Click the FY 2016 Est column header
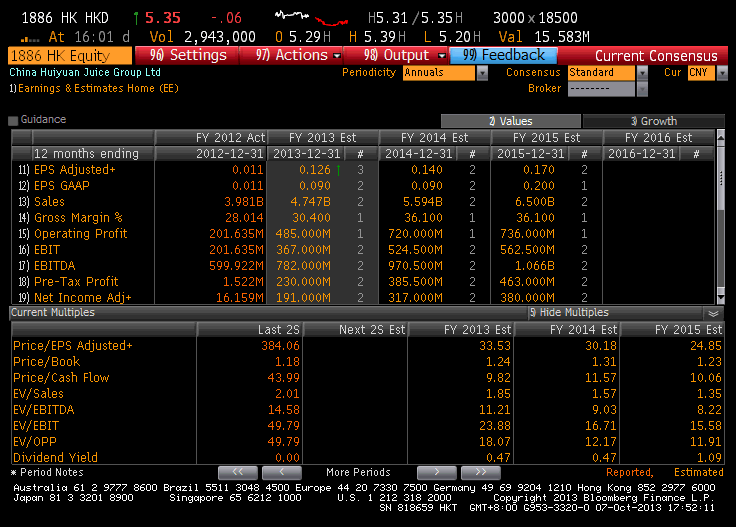Screen dimensions: 736x527 point(659,138)
